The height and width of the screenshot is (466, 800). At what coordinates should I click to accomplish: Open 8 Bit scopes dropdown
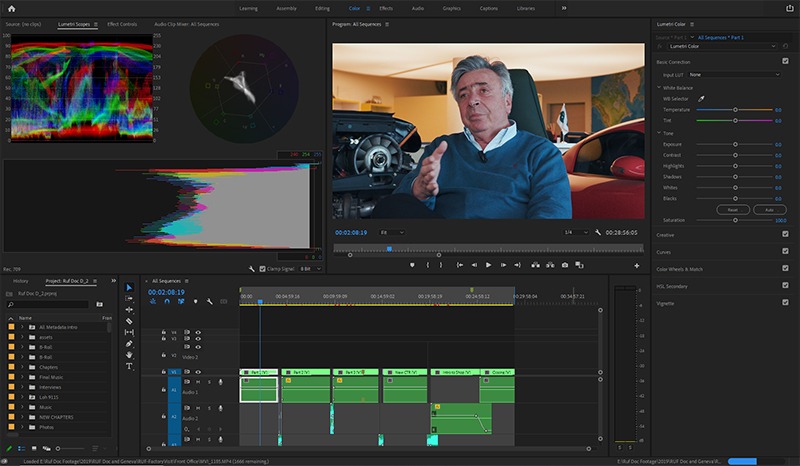(x=311, y=268)
